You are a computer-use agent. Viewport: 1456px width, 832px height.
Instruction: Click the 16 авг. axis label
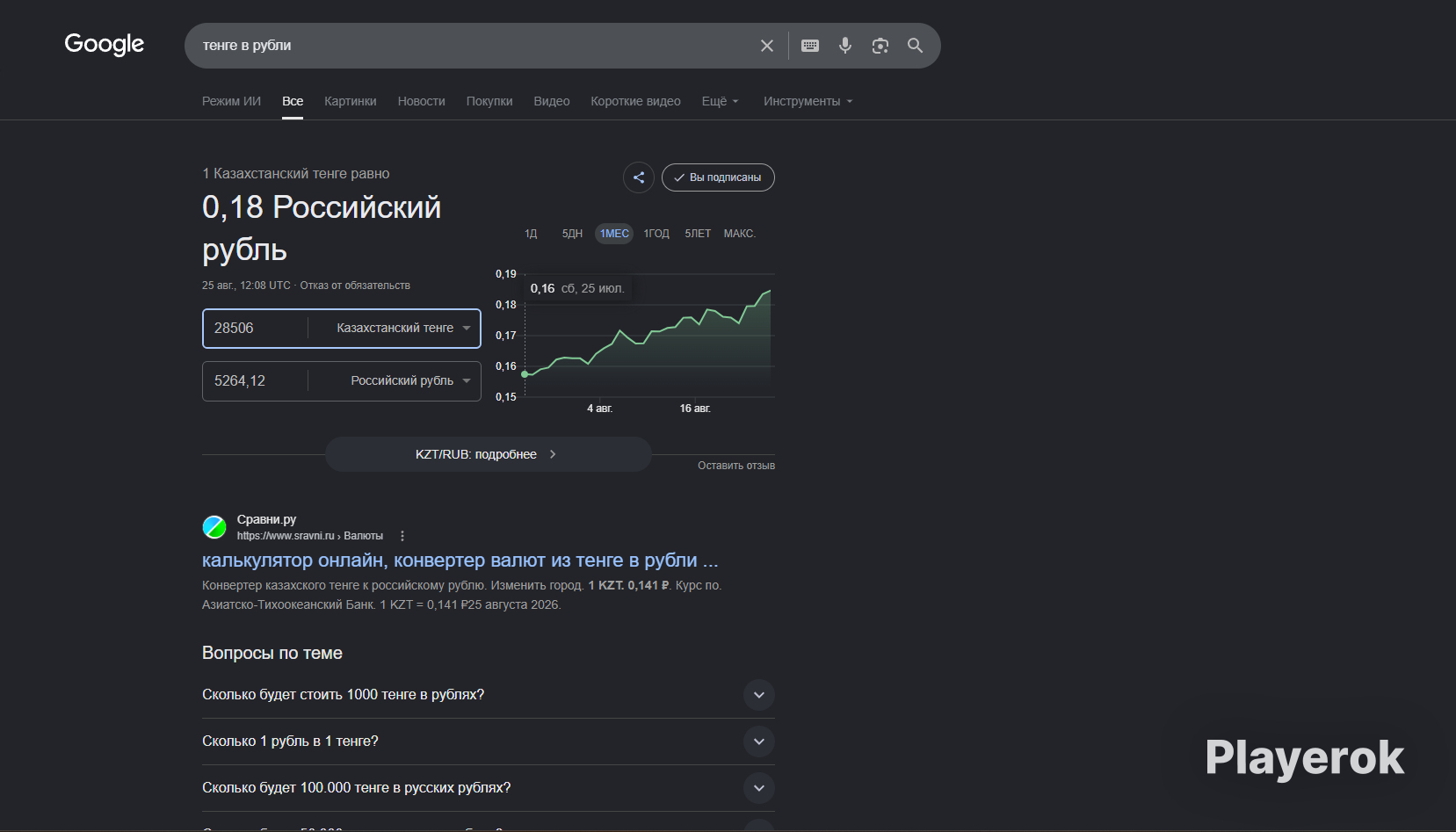click(x=695, y=409)
